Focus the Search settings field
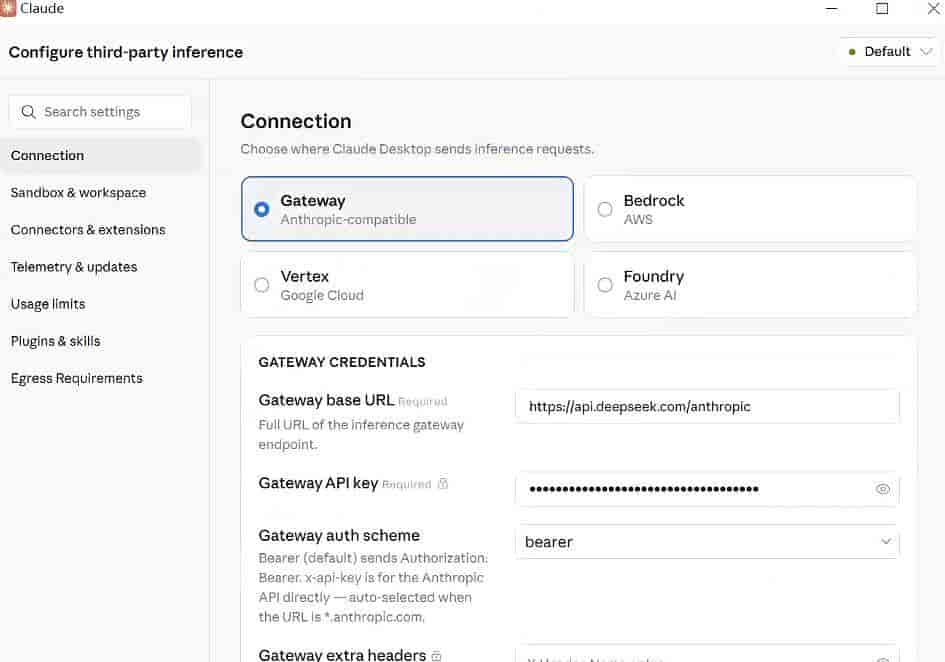This screenshot has height=662, width=945. pyautogui.click(x=100, y=112)
